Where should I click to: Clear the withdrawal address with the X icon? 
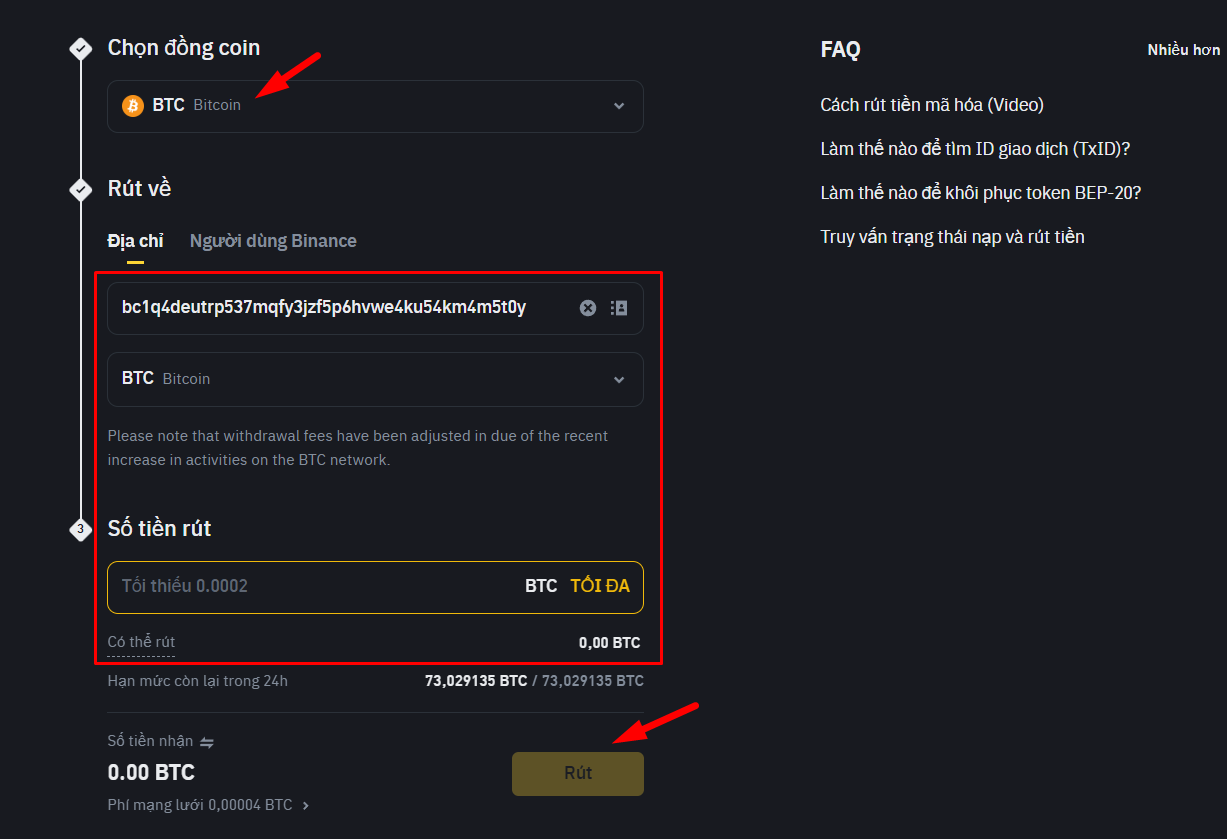(x=588, y=308)
